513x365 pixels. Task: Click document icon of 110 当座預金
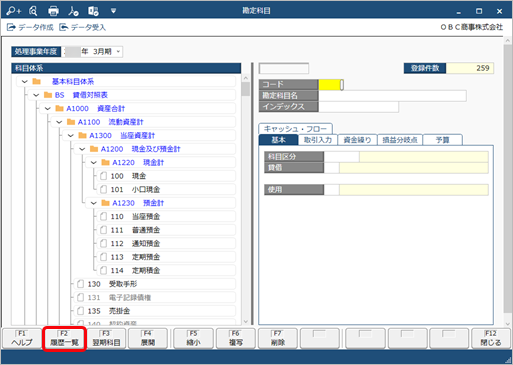tap(104, 217)
